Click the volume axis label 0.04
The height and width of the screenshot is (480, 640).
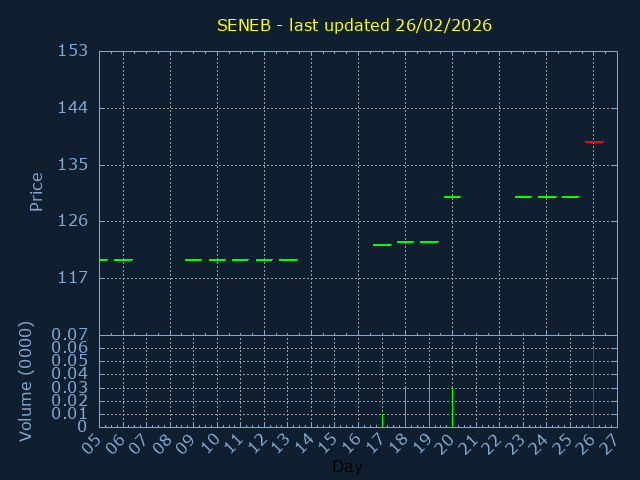pos(69,374)
